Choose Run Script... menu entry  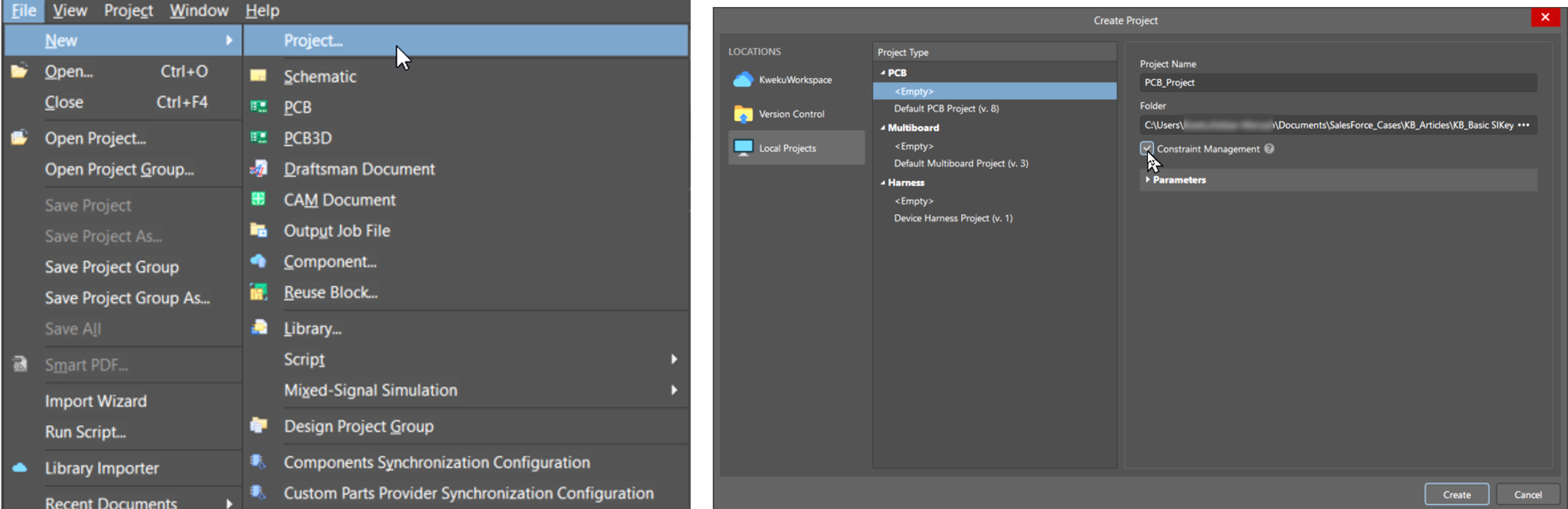coord(85,432)
